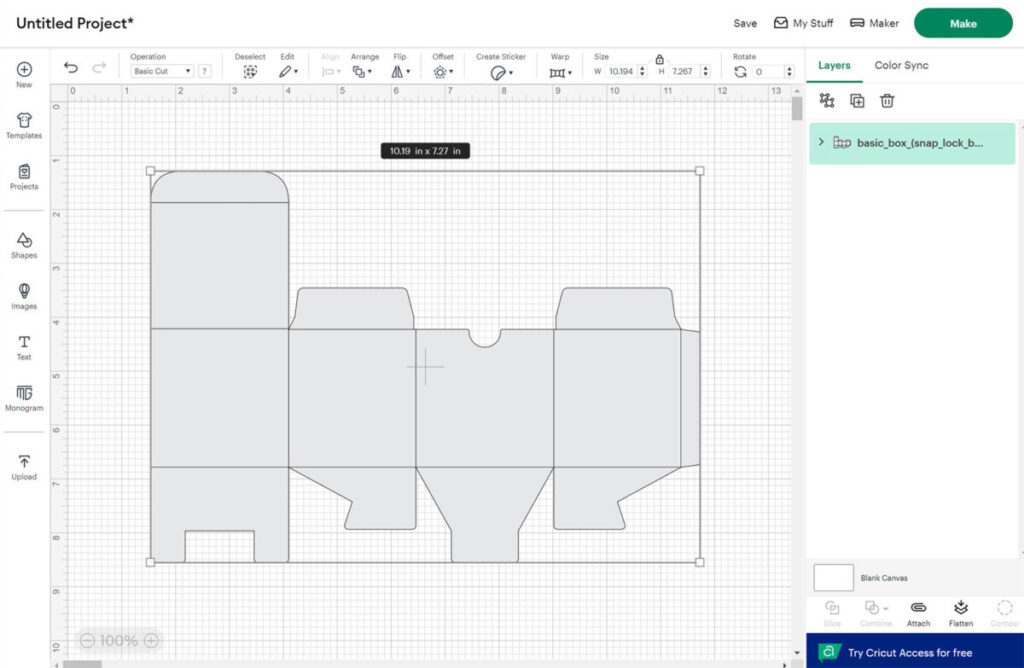Open the Arrange dropdown
This screenshot has width=1024, height=668.
pyautogui.click(x=363, y=72)
